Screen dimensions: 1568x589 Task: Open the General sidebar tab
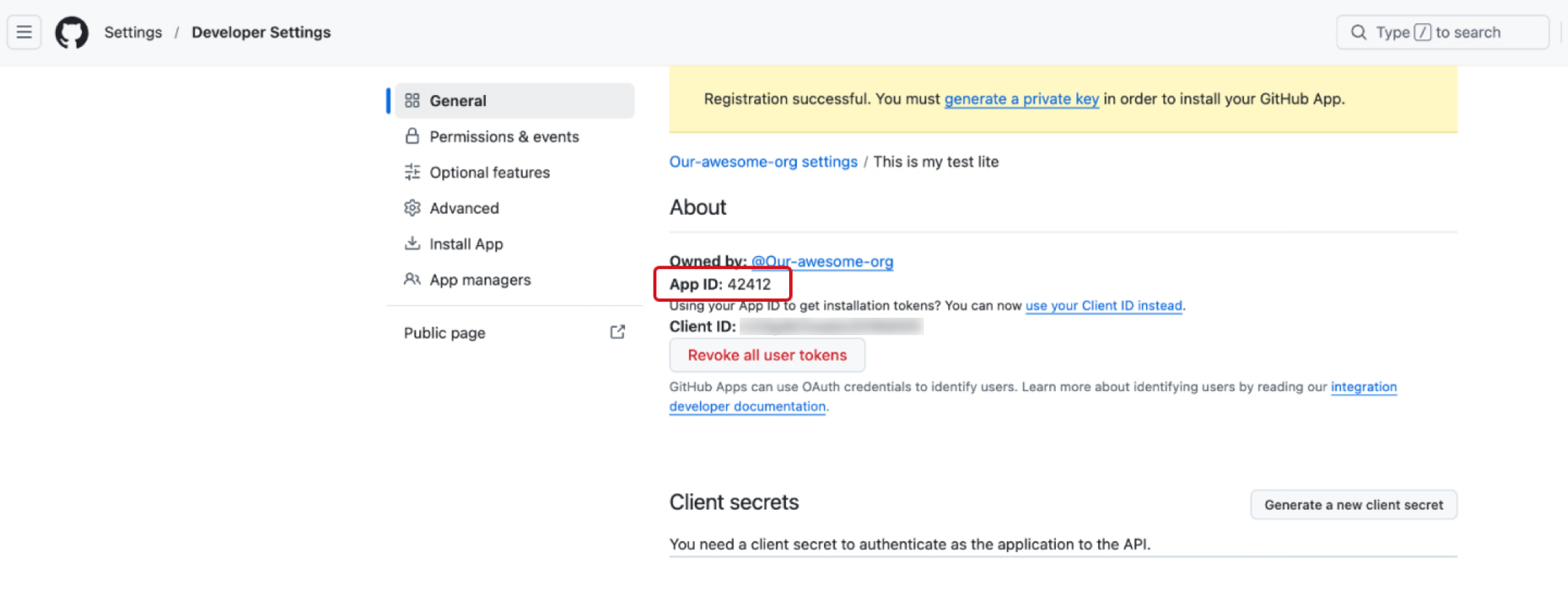point(515,101)
